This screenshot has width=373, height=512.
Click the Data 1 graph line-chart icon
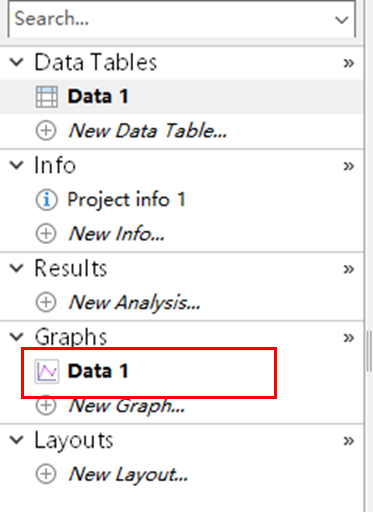click(46, 371)
